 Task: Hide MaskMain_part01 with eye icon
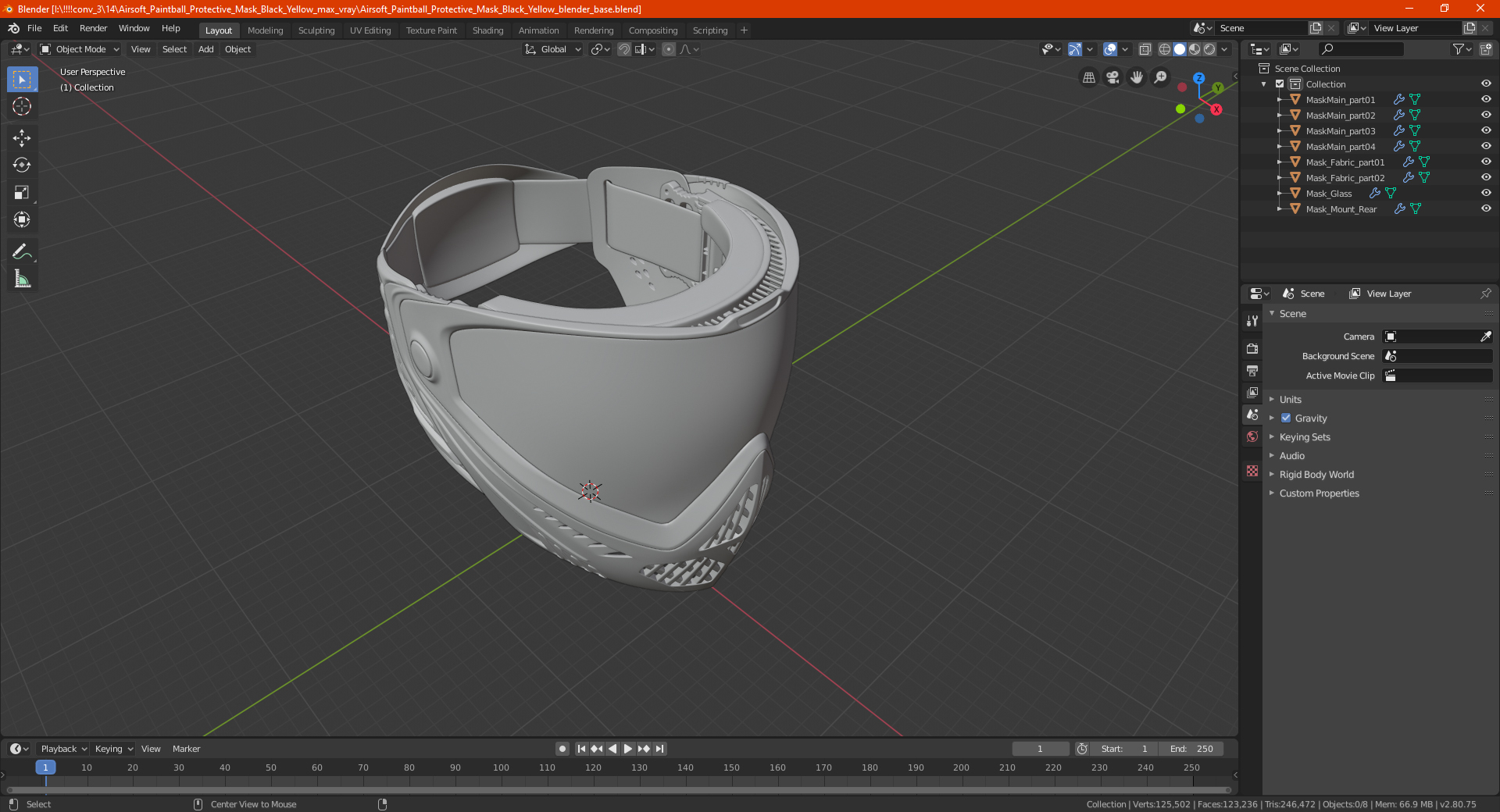(1486, 99)
